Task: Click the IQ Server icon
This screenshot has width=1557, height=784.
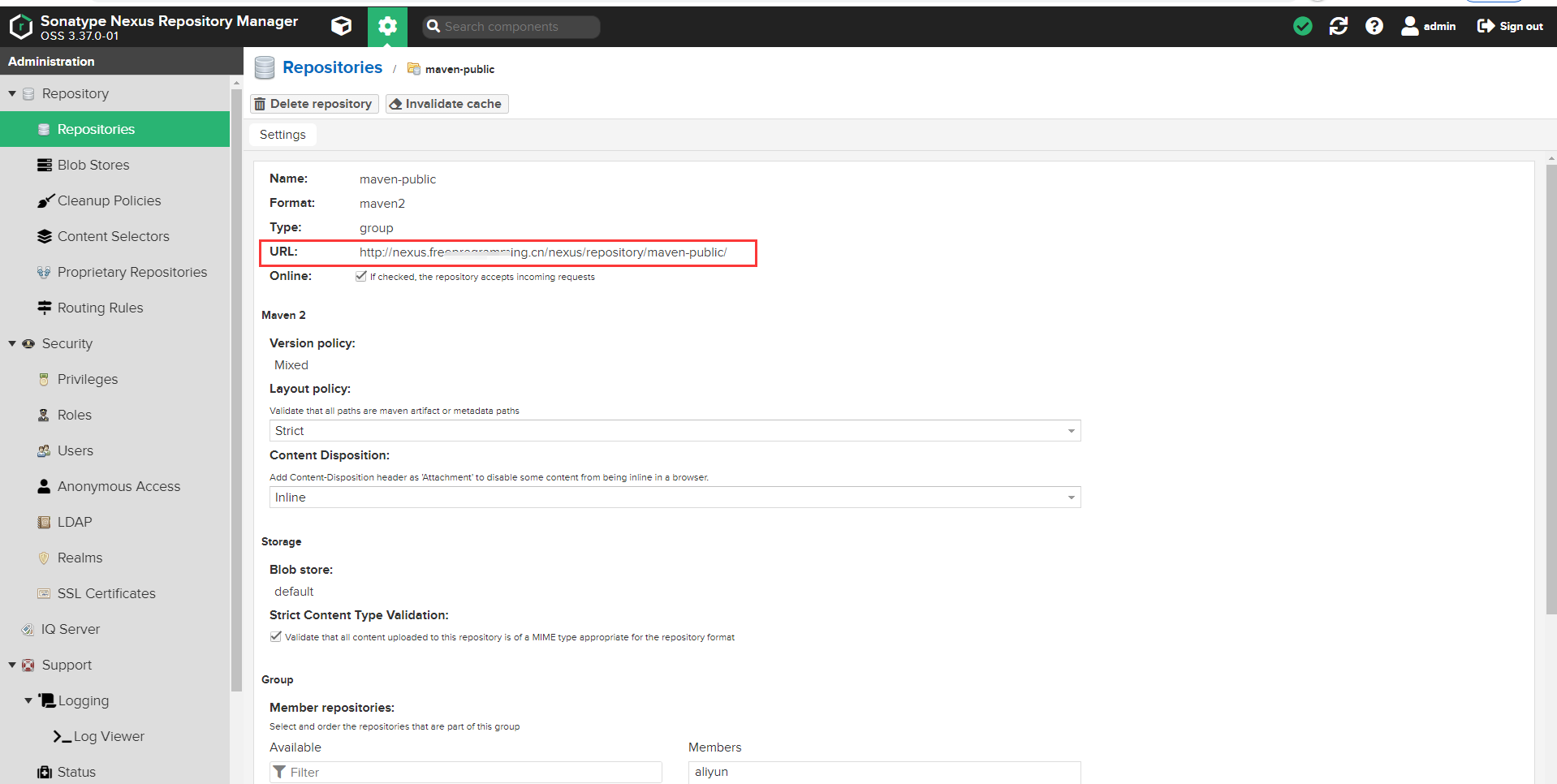Action: coord(28,629)
